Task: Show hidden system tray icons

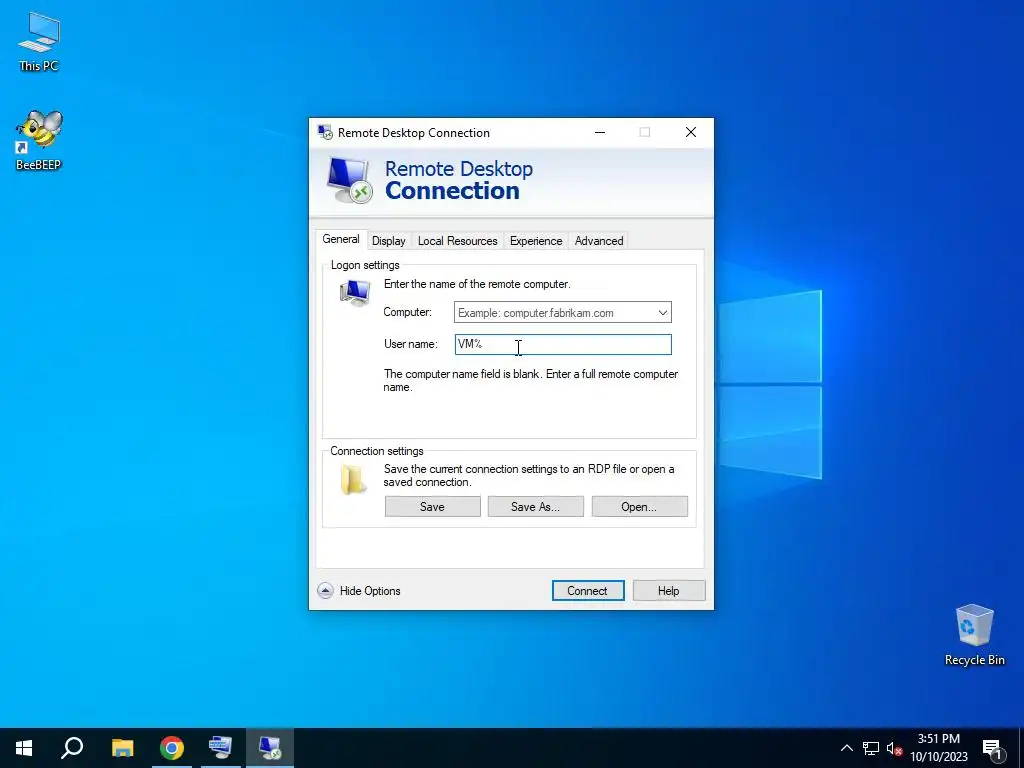Action: (846, 748)
